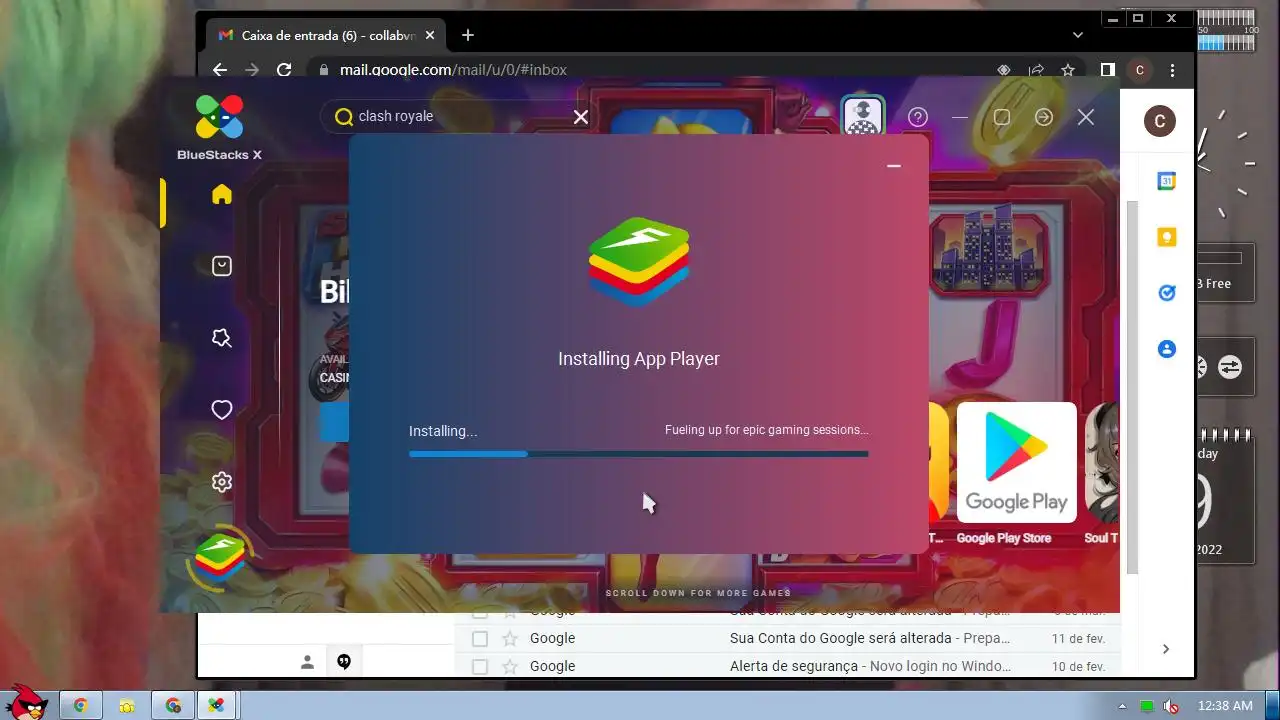The height and width of the screenshot is (720, 1280).
Task: Open Google account C avatar in Gmail
Action: pyautogui.click(x=1159, y=121)
